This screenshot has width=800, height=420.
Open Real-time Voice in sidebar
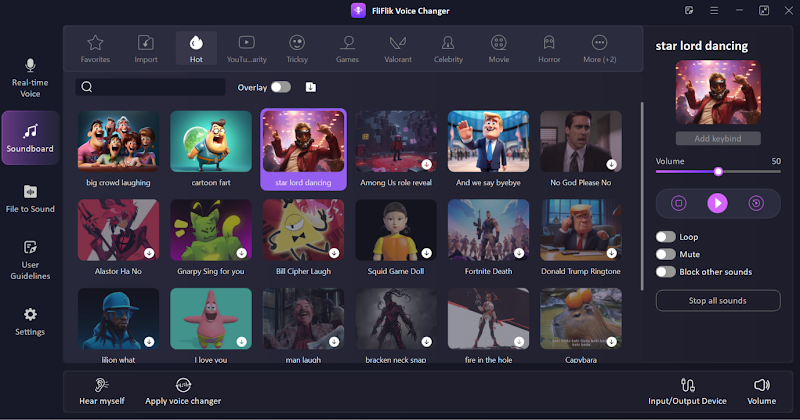click(30, 78)
